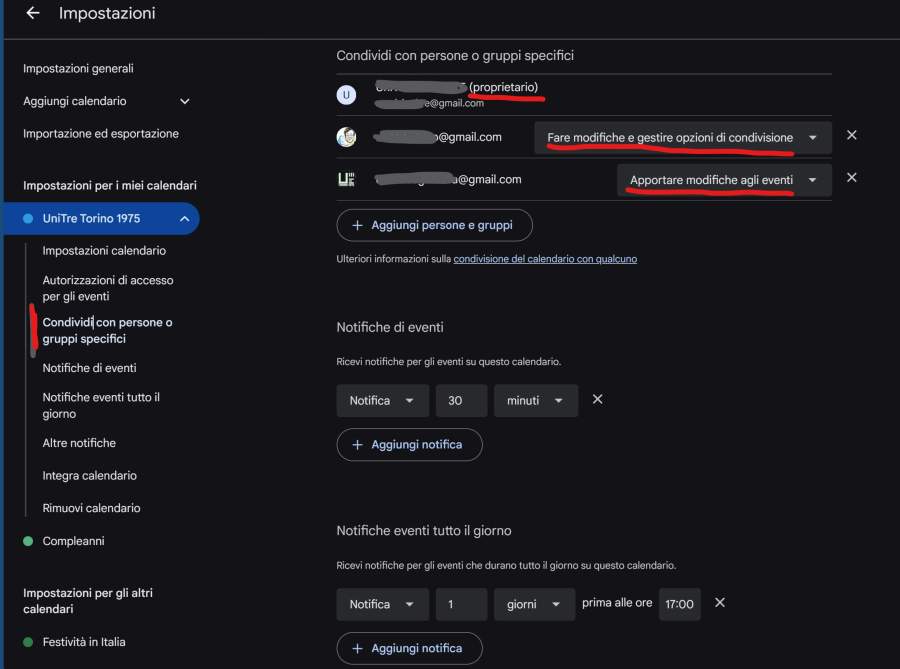
Task: Click the 30 minutes number field
Action: click(x=461, y=400)
